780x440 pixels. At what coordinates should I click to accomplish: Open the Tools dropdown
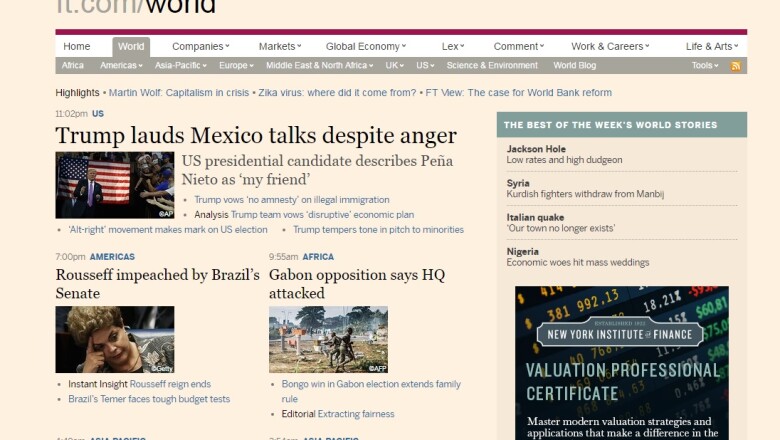pyautogui.click(x=705, y=65)
